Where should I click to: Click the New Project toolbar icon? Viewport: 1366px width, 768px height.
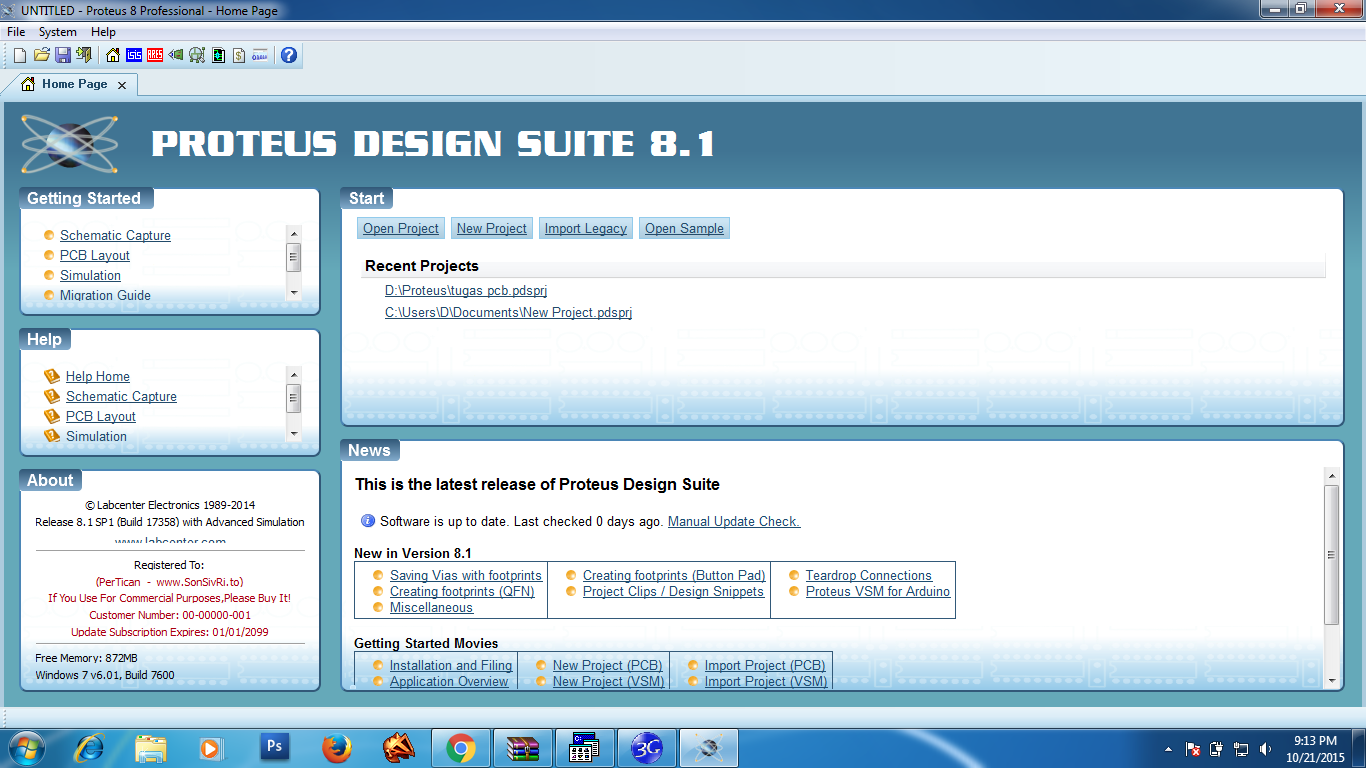(20, 55)
